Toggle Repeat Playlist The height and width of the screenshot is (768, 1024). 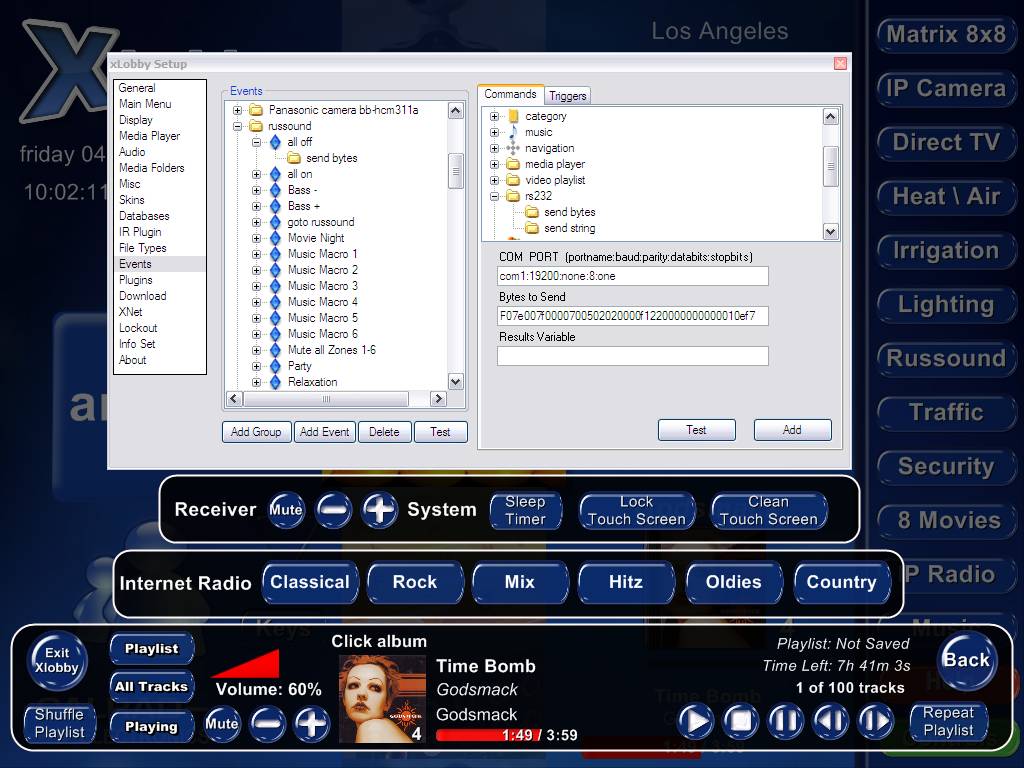(x=948, y=721)
